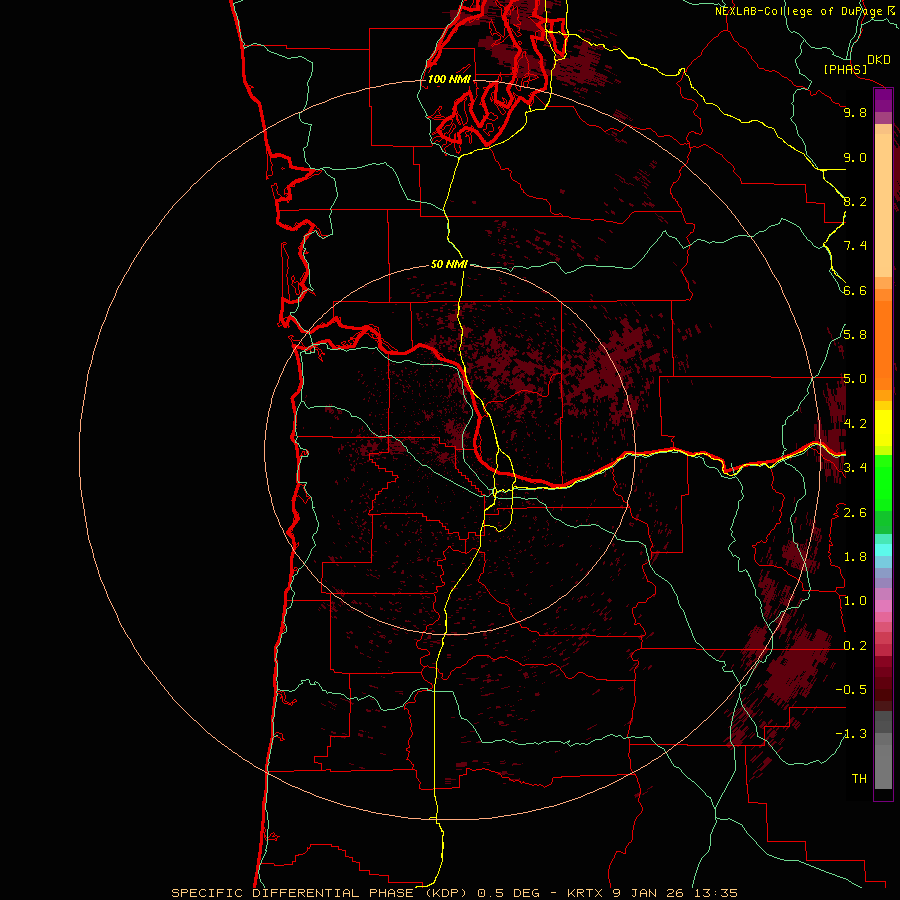Click the -1.3 value on the color scale
Image resolution: width=900 pixels, height=900 pixels.
click(x=851, y=734)
